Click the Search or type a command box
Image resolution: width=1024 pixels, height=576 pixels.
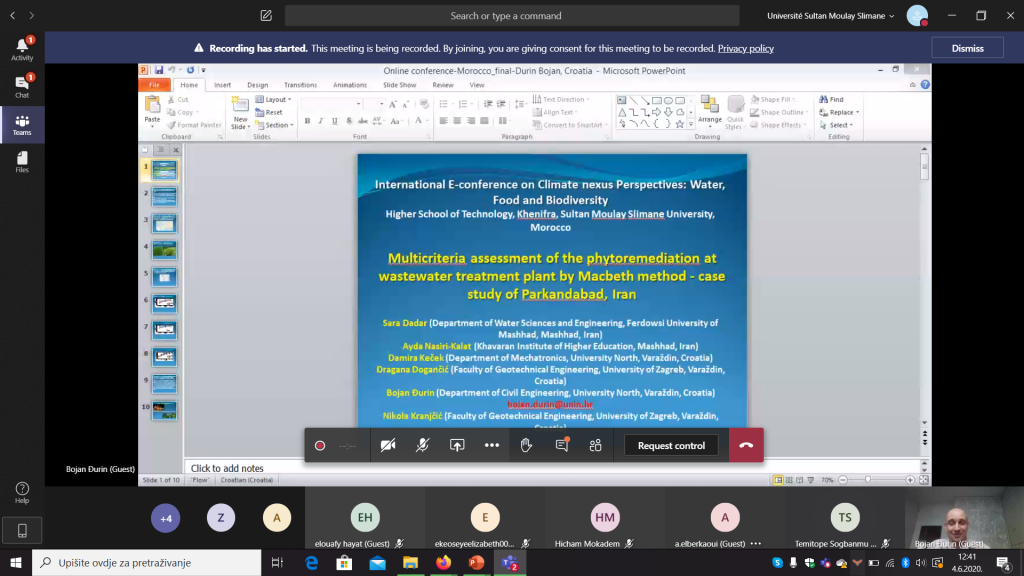[512, 16]
